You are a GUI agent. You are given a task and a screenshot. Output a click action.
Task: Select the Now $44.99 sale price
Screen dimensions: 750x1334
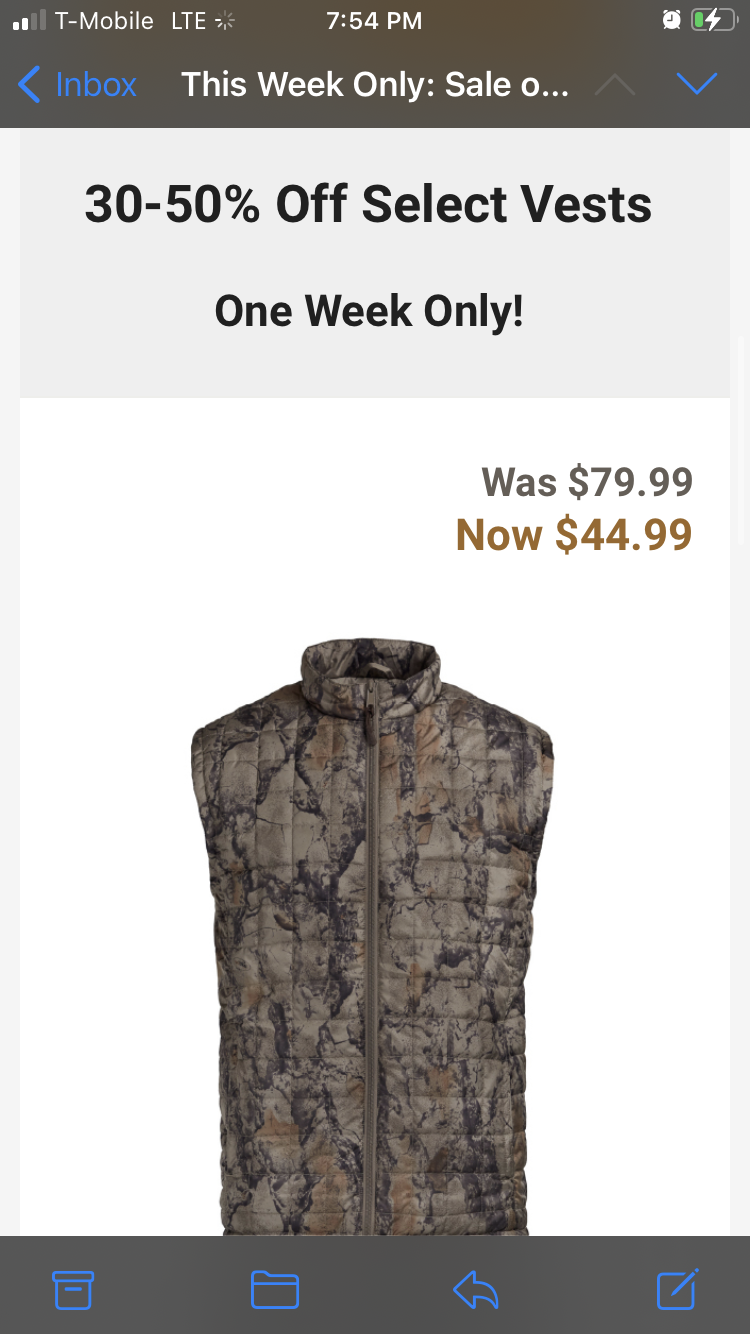click(574, 534)
